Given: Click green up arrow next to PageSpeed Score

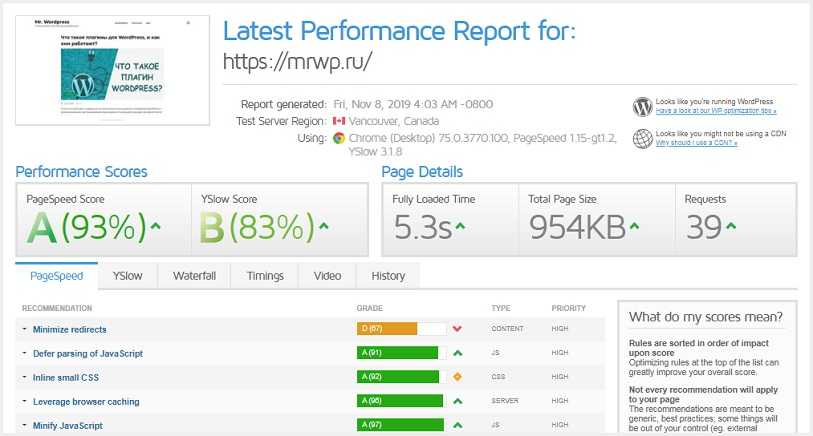Looking at the screenshot, I should point(155,227).
